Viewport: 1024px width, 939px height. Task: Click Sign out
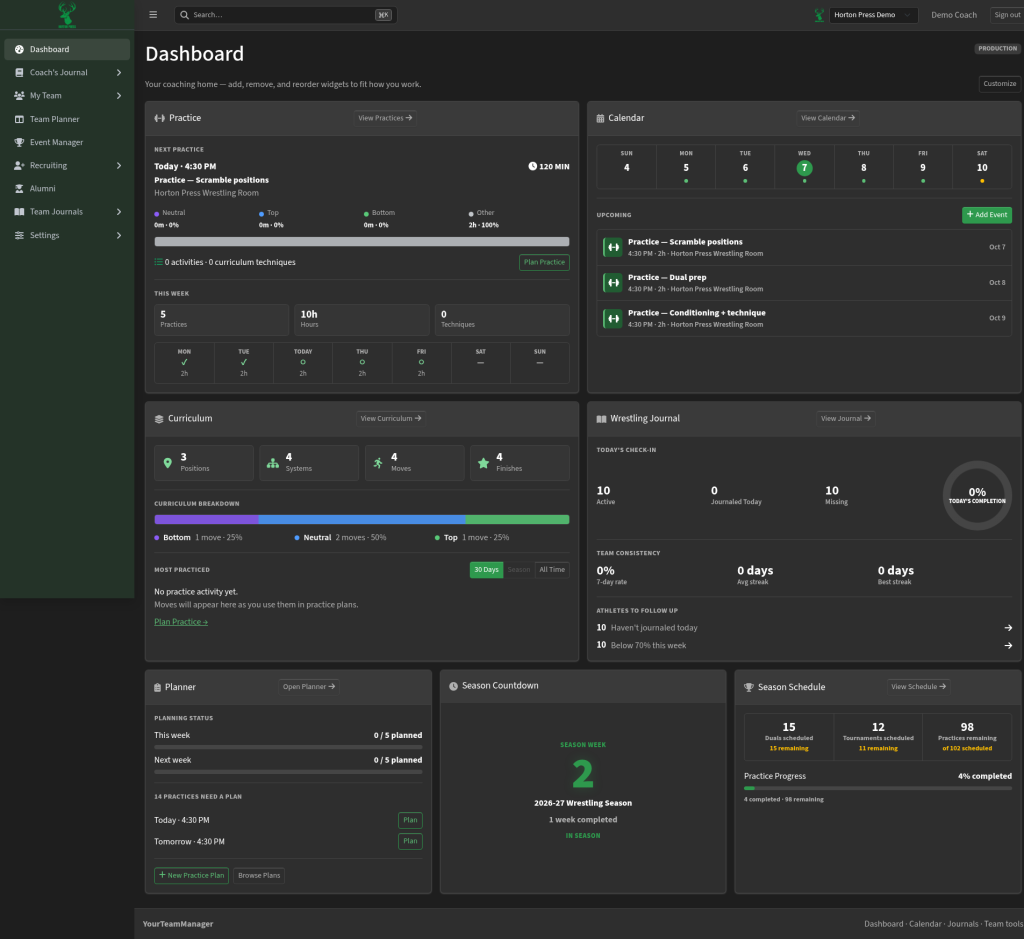click(x=1006, y=14)
